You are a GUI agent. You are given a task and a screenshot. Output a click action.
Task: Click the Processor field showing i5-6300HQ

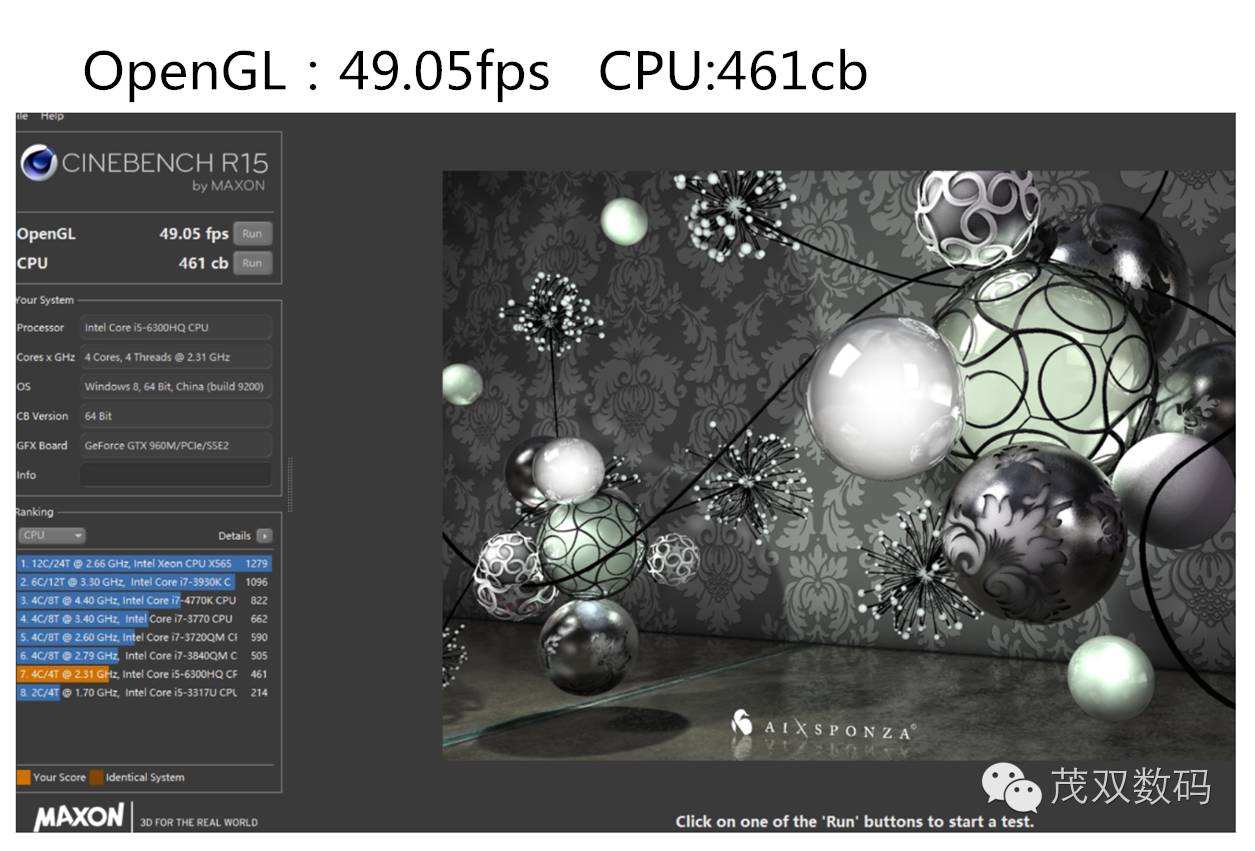click(x=175, y=327)
